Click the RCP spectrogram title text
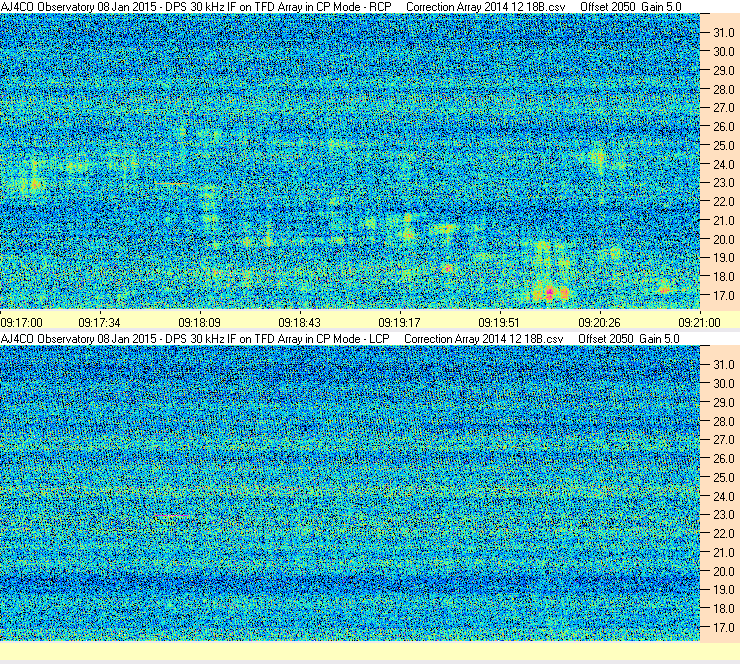 [x=196, y=7]
